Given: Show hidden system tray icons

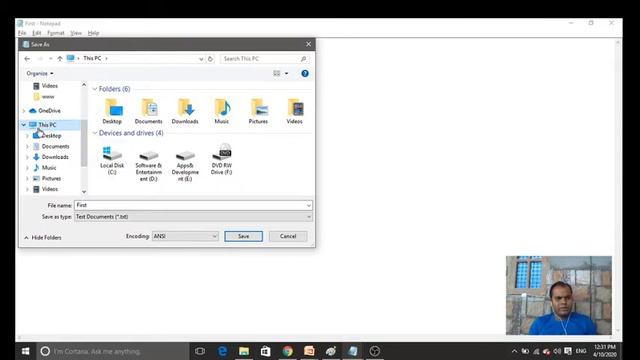Looking at the screenshot, I should click(x=514, y=351).
